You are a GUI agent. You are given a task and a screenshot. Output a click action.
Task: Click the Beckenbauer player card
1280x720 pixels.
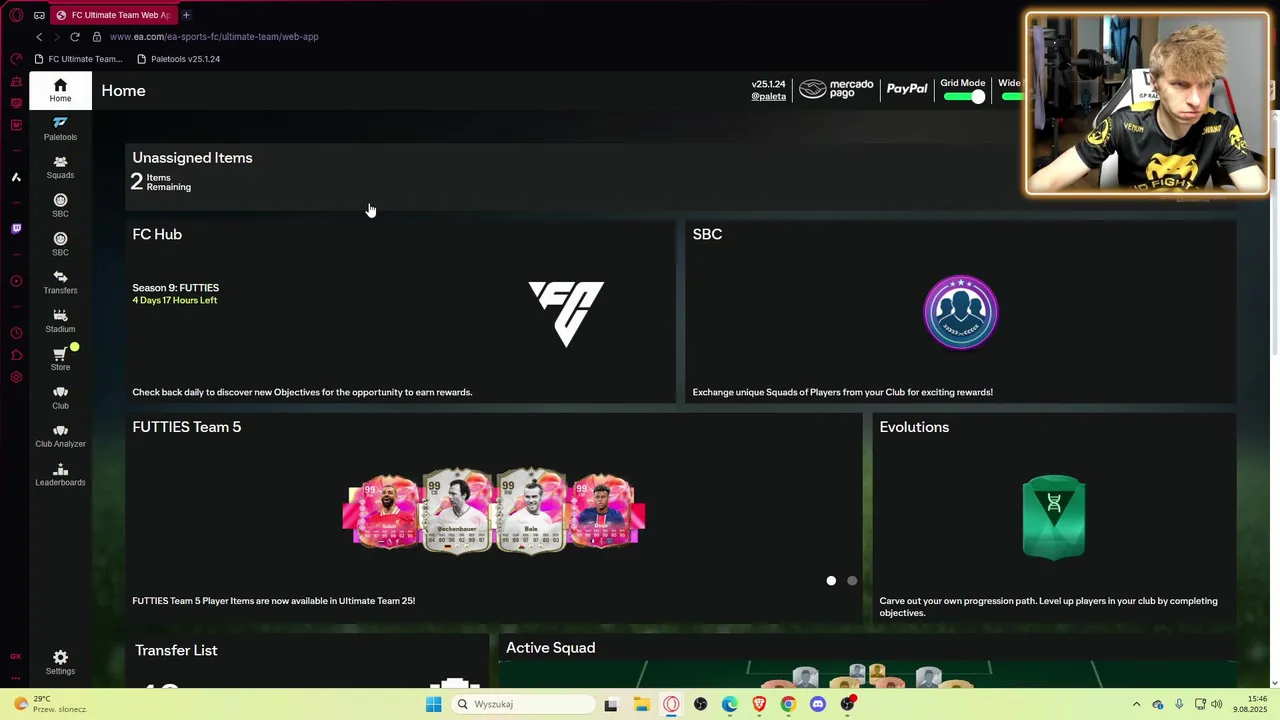pyautogui.click(x=457, y=510)
